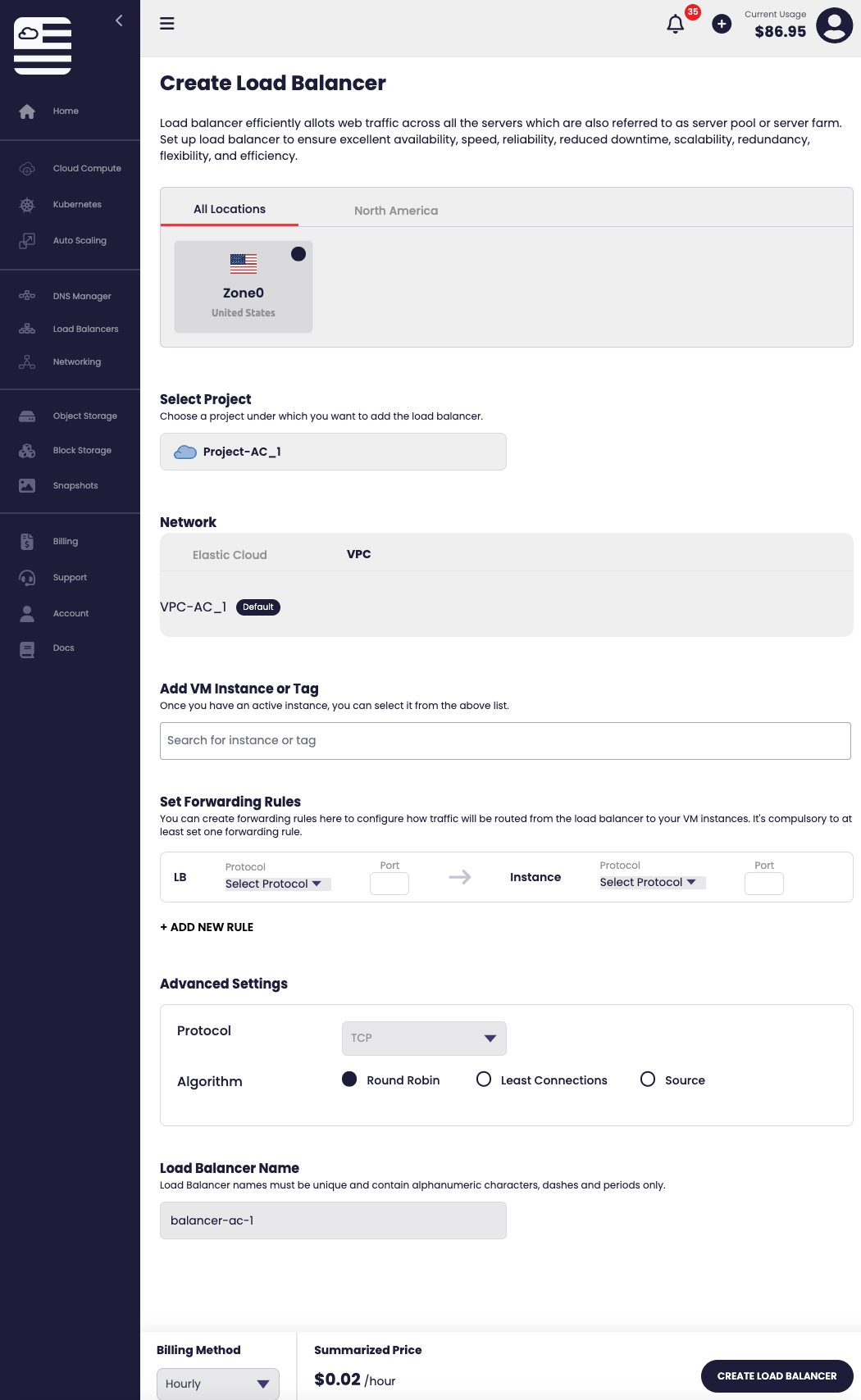
Task: Open the Hourly billing method dropdown
Action: [217, 1384]
